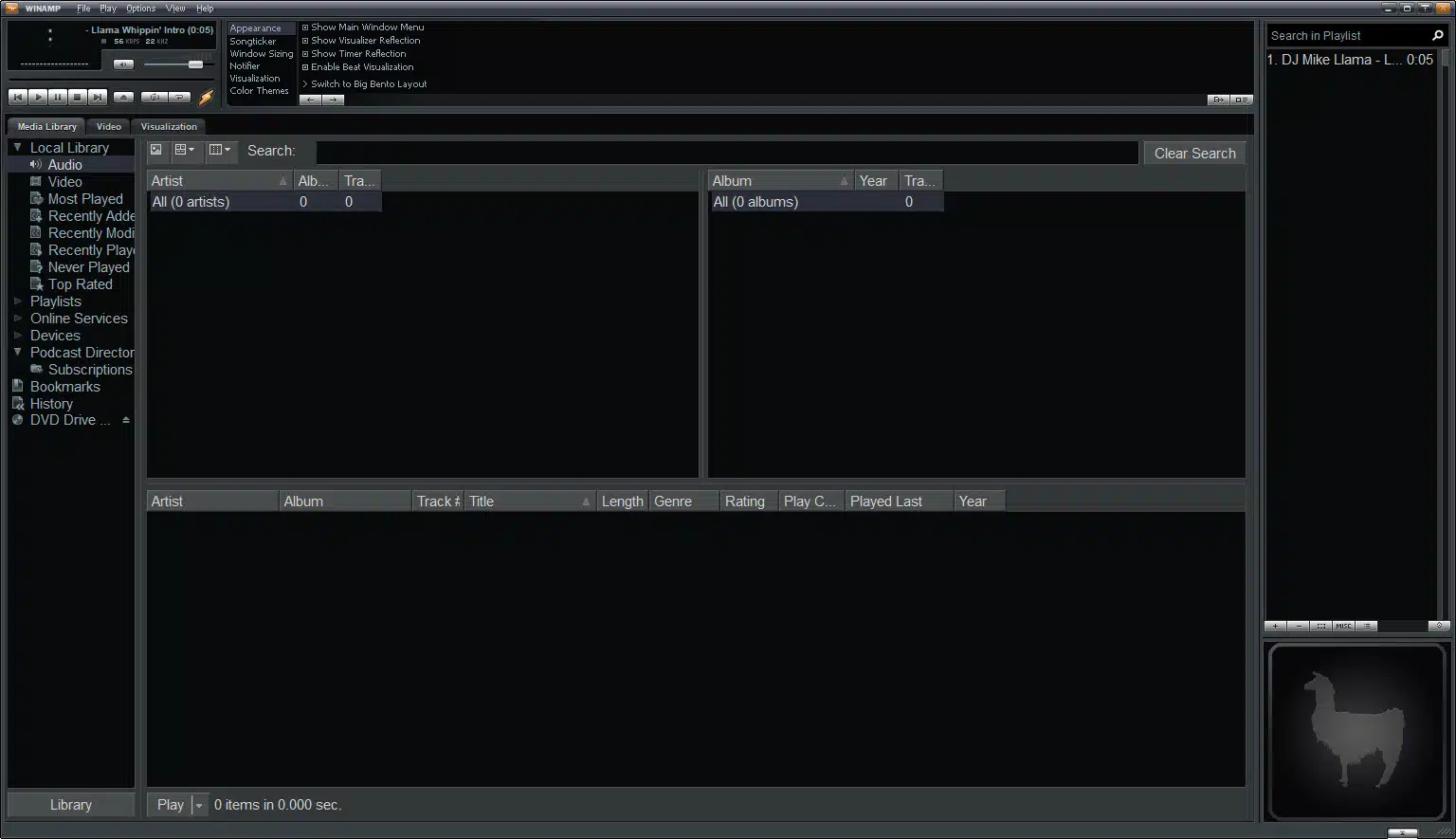Image resolution: width=1456 pixels, height=839 pixels.
Task: Eject the DVD Drive
Action: pos(125,420)
